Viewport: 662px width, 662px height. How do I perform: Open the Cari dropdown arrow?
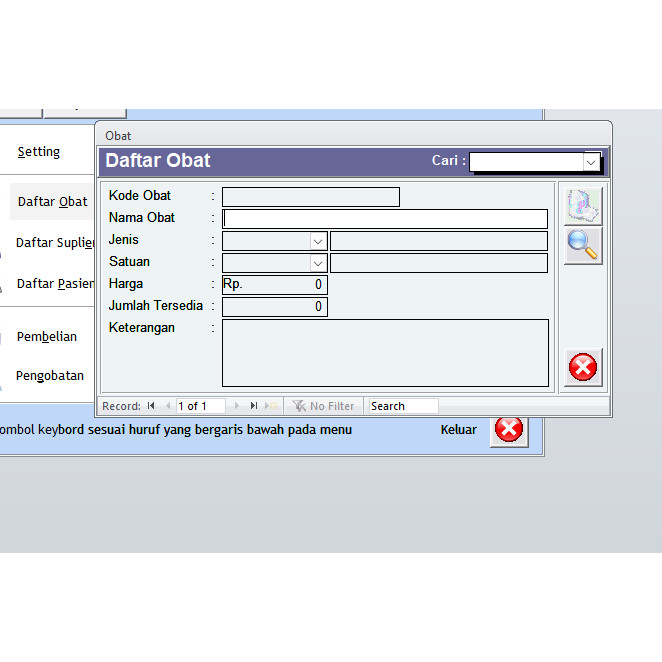click(x=591, y=162)
